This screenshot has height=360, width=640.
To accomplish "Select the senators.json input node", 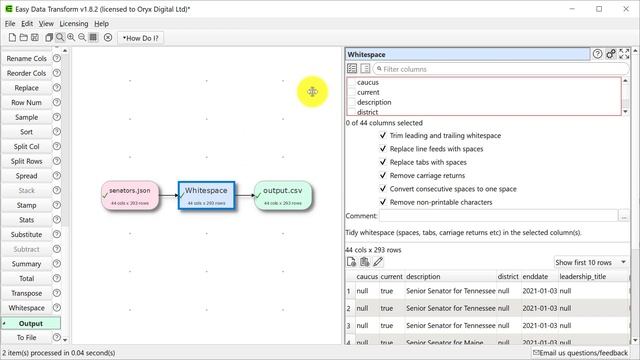I will [130, 196].
